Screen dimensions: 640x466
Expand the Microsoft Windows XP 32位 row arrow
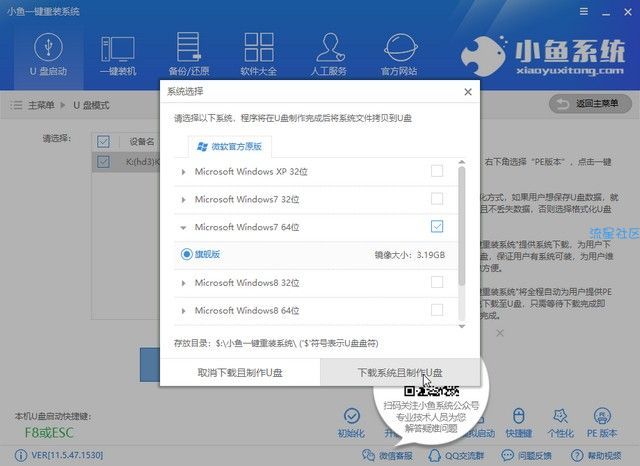[183, 172]
